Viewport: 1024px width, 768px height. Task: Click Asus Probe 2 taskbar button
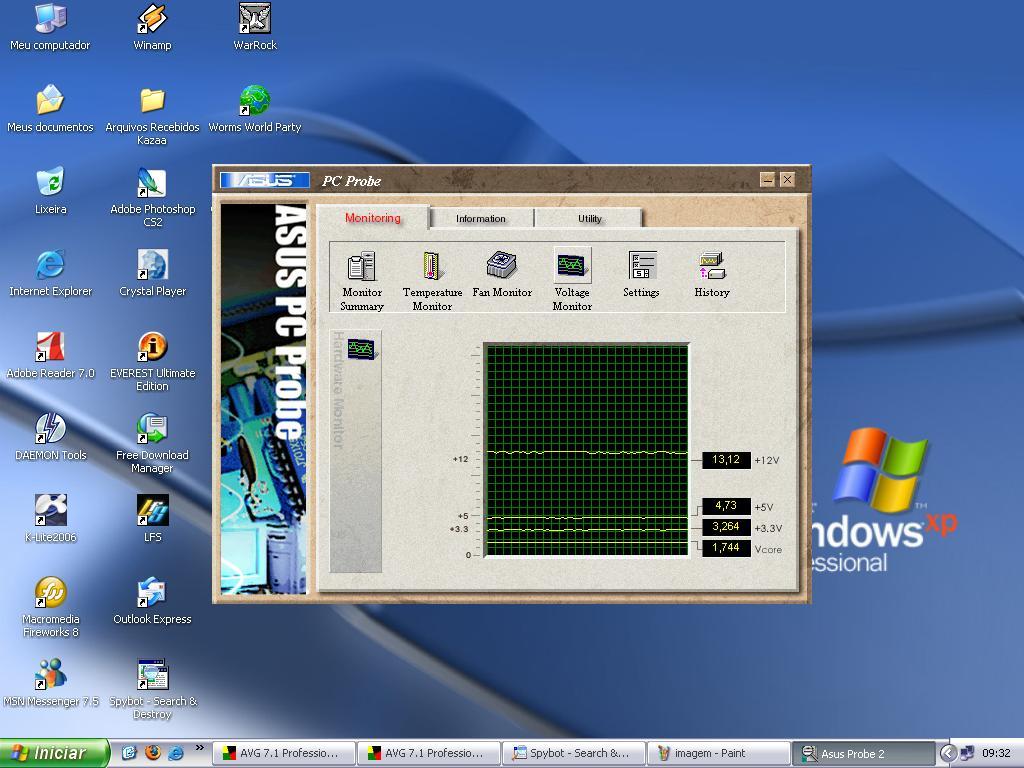[x=863, y=753]
